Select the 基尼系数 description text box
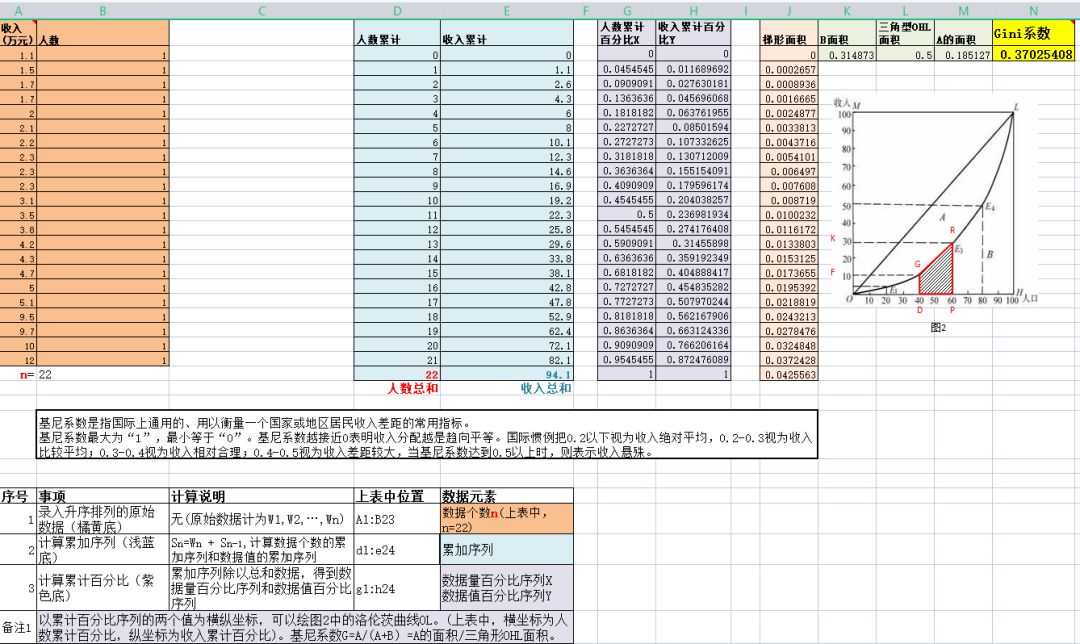 427,434
